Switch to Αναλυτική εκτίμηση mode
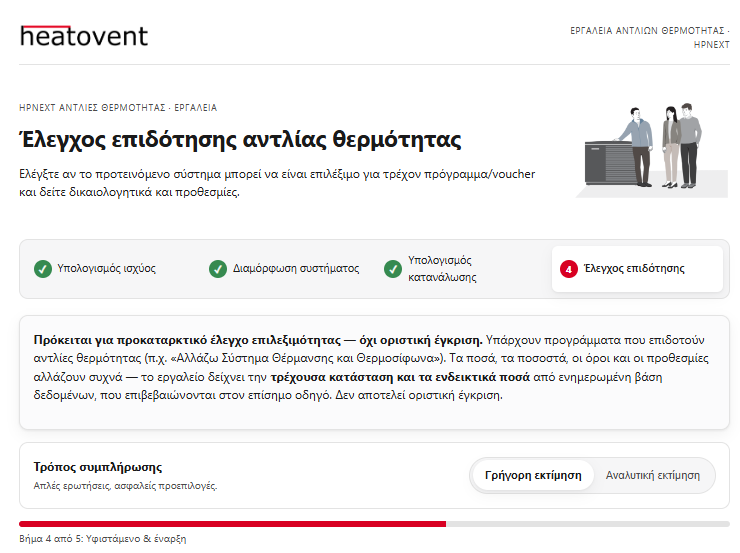This screenshot has height=553, width=740. (x=653, y=475)
